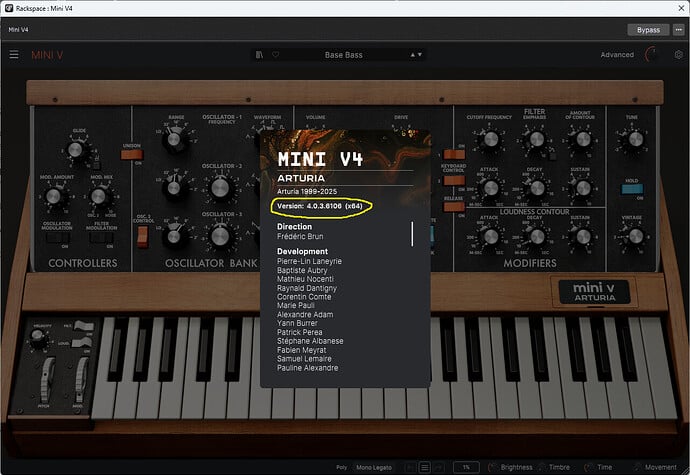The height and width of the screenshot is (475, 690).
Task: Toggle the orange Unison switch
Action: tap(131, 151)
